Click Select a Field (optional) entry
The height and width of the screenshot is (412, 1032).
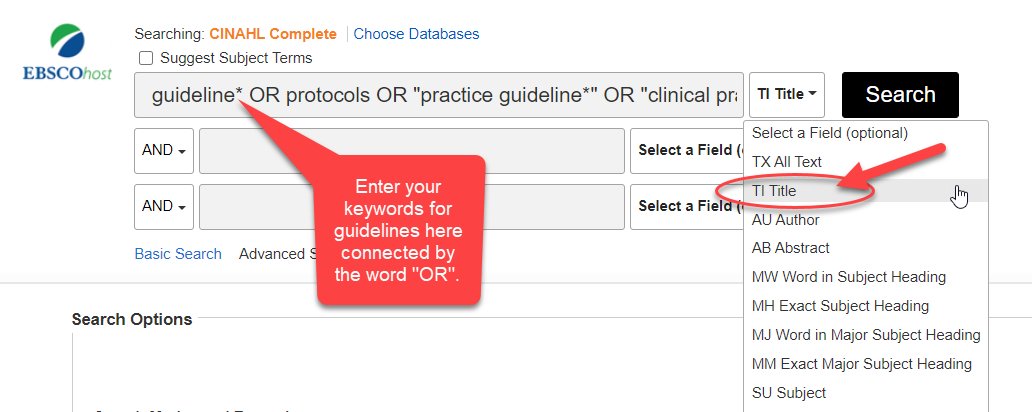point(829,133)
